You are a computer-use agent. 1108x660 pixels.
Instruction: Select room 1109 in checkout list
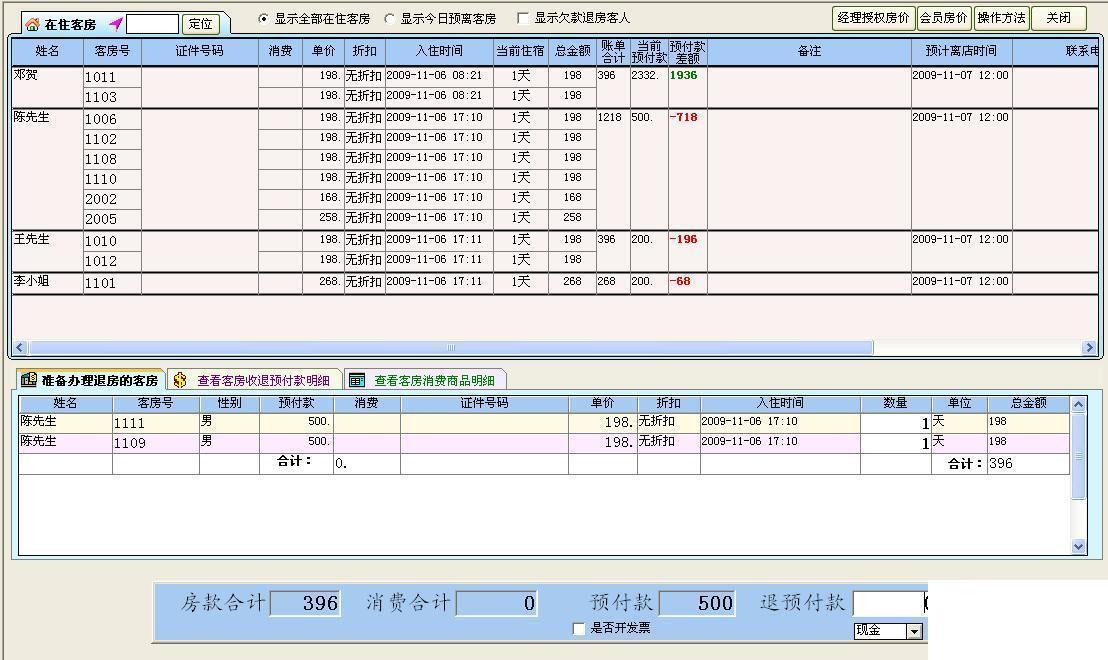click(155, 442)
